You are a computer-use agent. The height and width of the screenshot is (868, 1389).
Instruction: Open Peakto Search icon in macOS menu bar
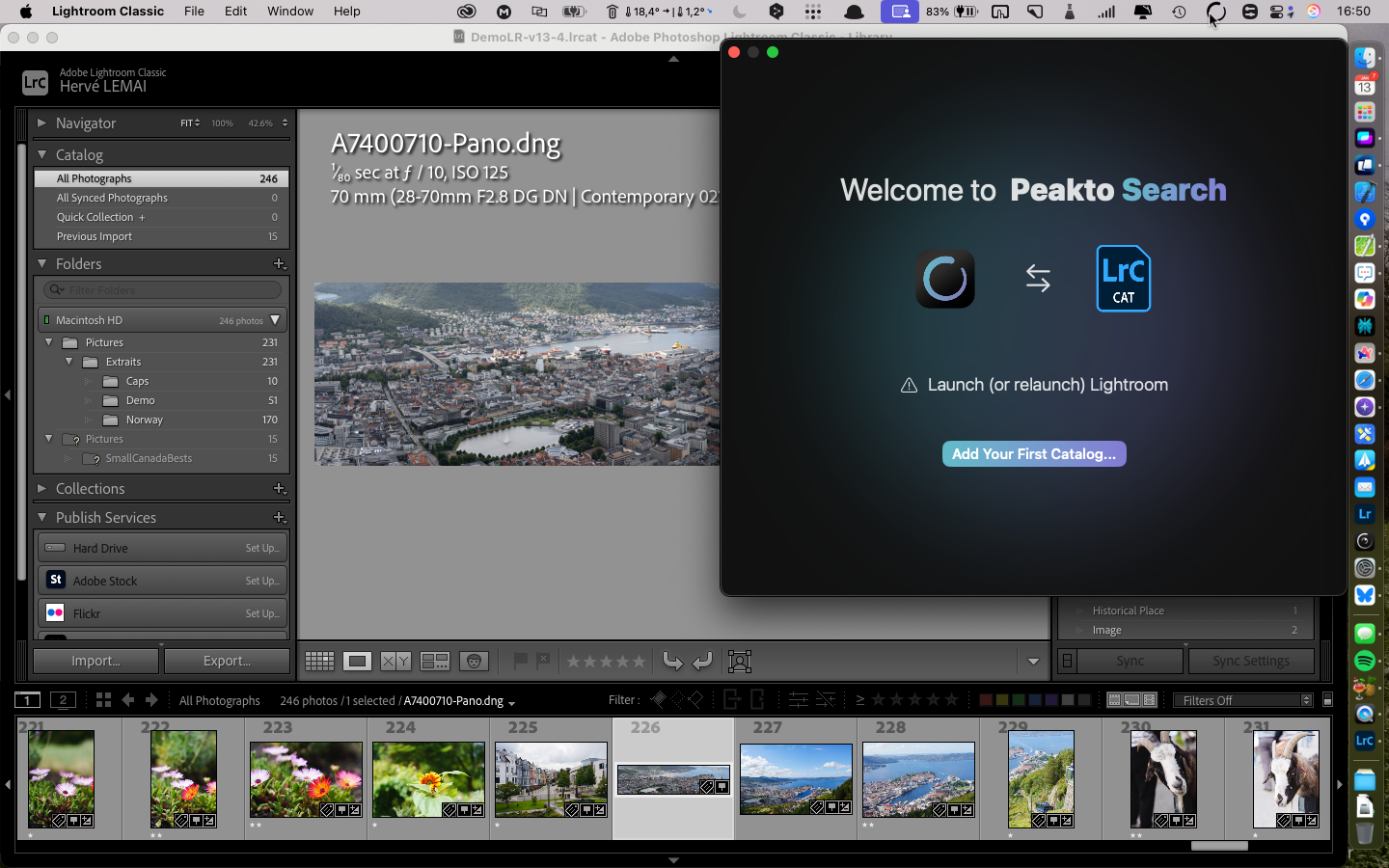click(x=1216, y=12)
